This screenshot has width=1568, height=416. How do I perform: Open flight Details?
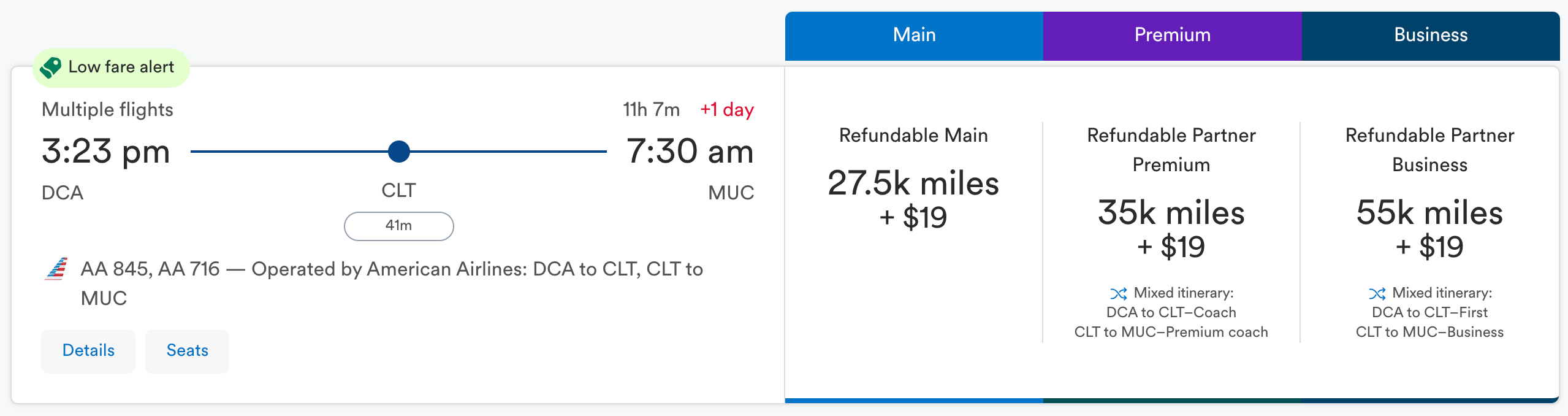(x=88, y=350)
